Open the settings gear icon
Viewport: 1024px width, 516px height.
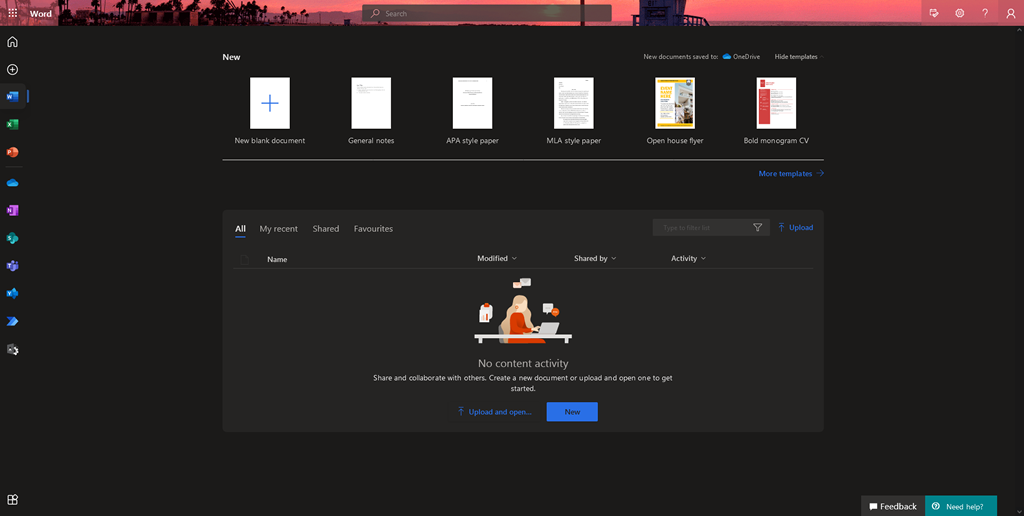coord(959,13)
